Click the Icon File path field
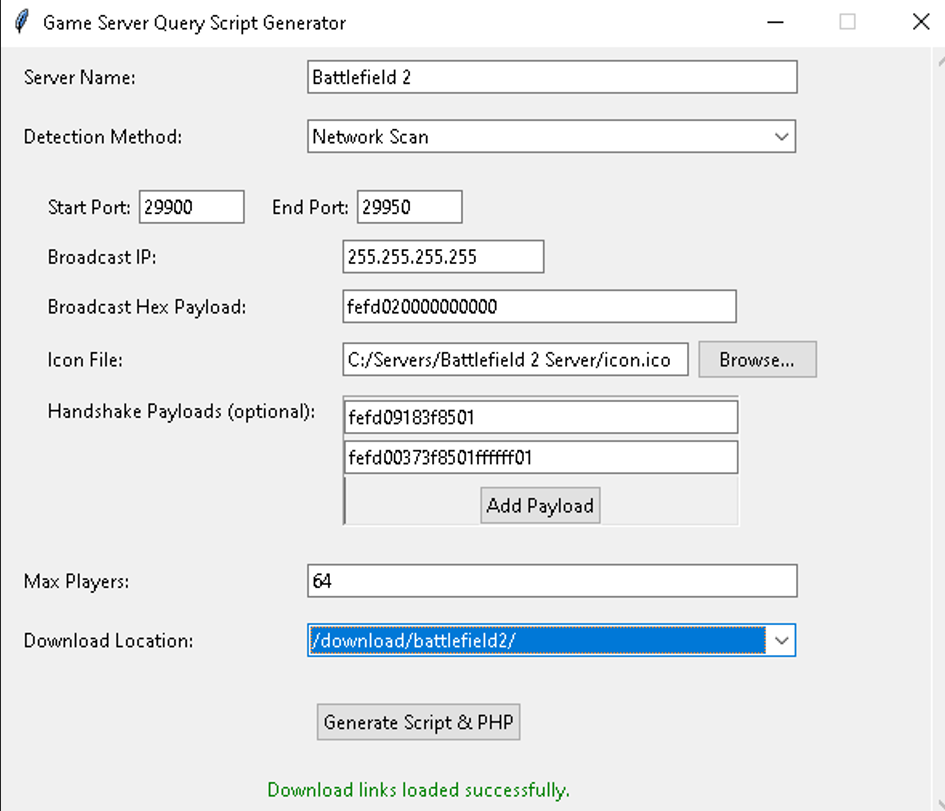Screen dimensions: 945x811 515,360
